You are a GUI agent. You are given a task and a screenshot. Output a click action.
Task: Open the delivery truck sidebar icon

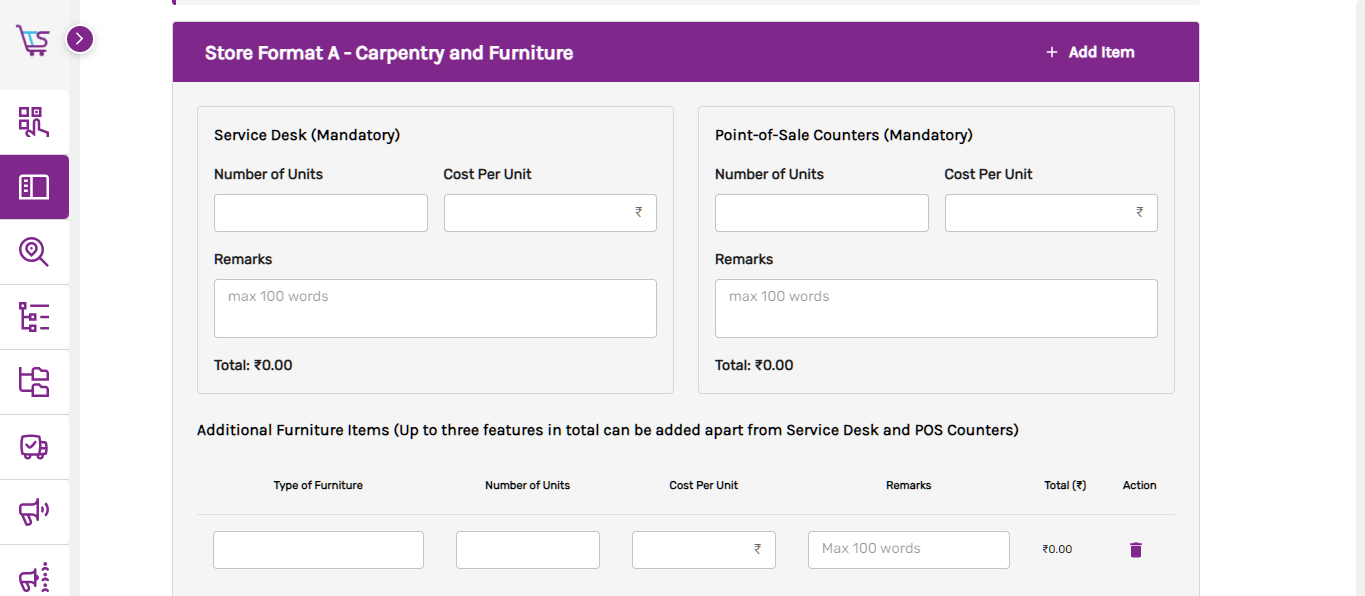tap(34, 447)
